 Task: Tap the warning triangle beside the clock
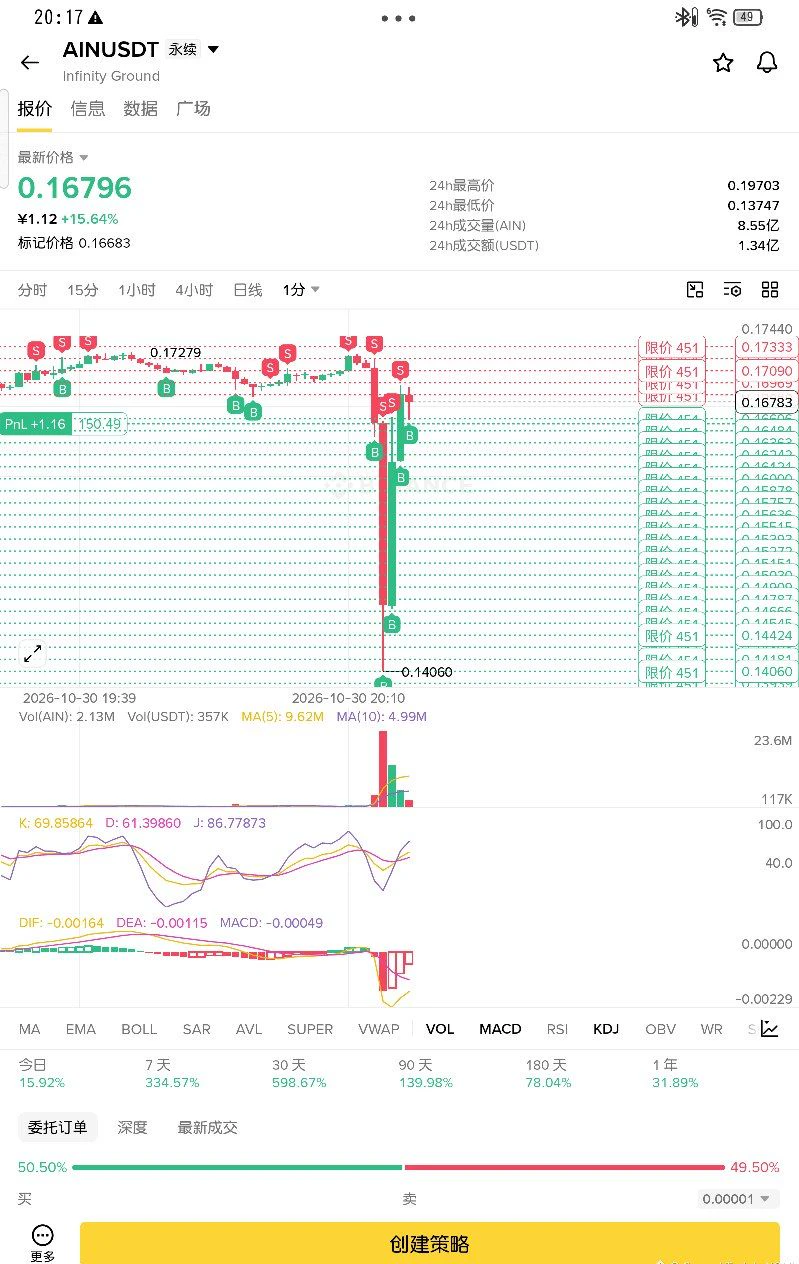click(x=95, y=18)
